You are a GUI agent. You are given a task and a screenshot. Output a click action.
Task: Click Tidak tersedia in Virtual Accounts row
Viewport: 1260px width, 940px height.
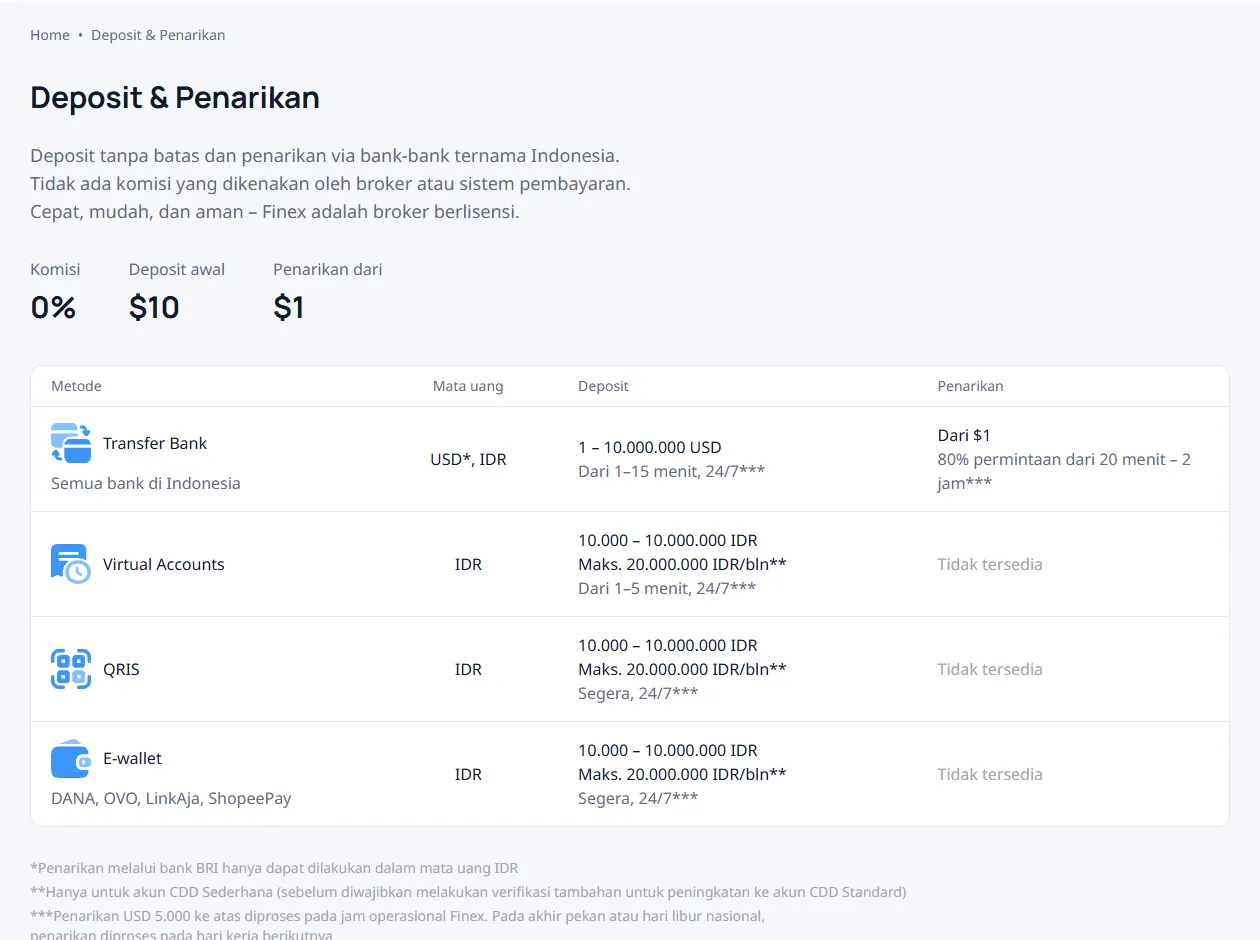[990, 564]
